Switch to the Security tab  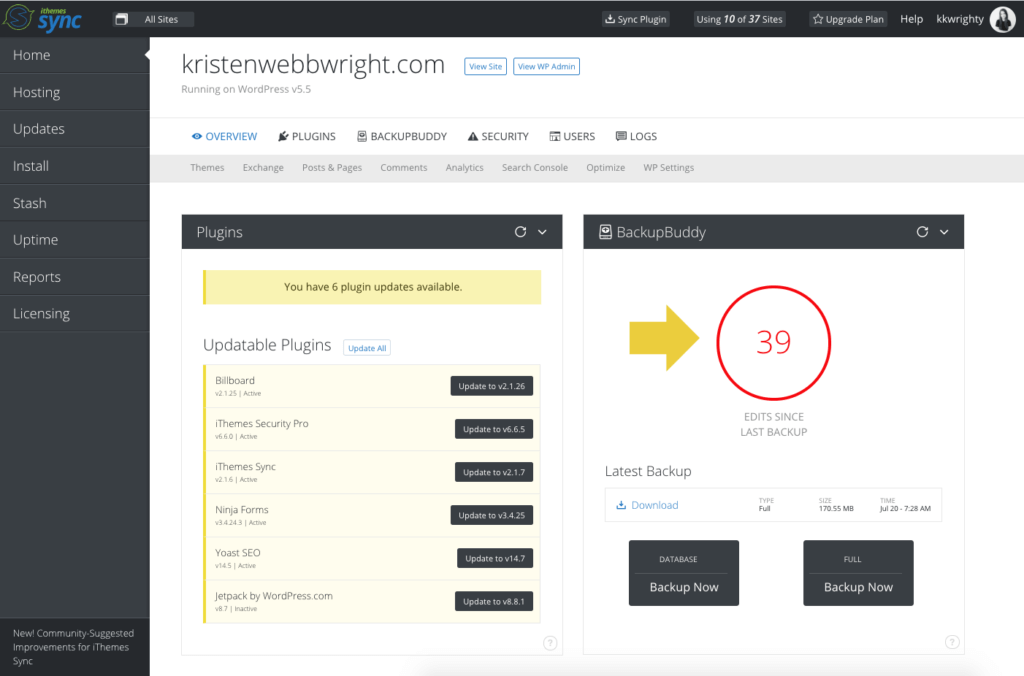click(x=498, y=137)
